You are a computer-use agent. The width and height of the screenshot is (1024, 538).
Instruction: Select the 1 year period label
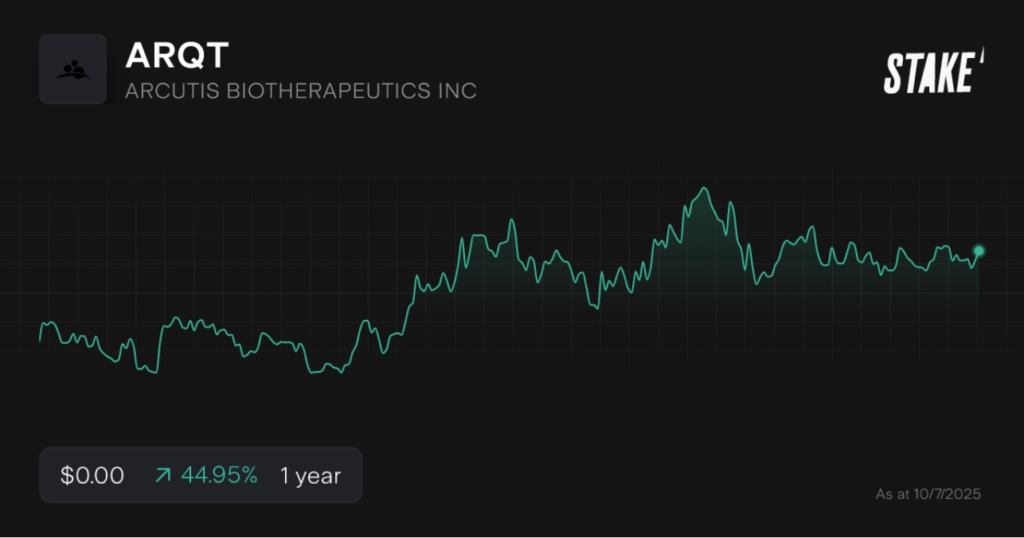[x=310, y=476]
